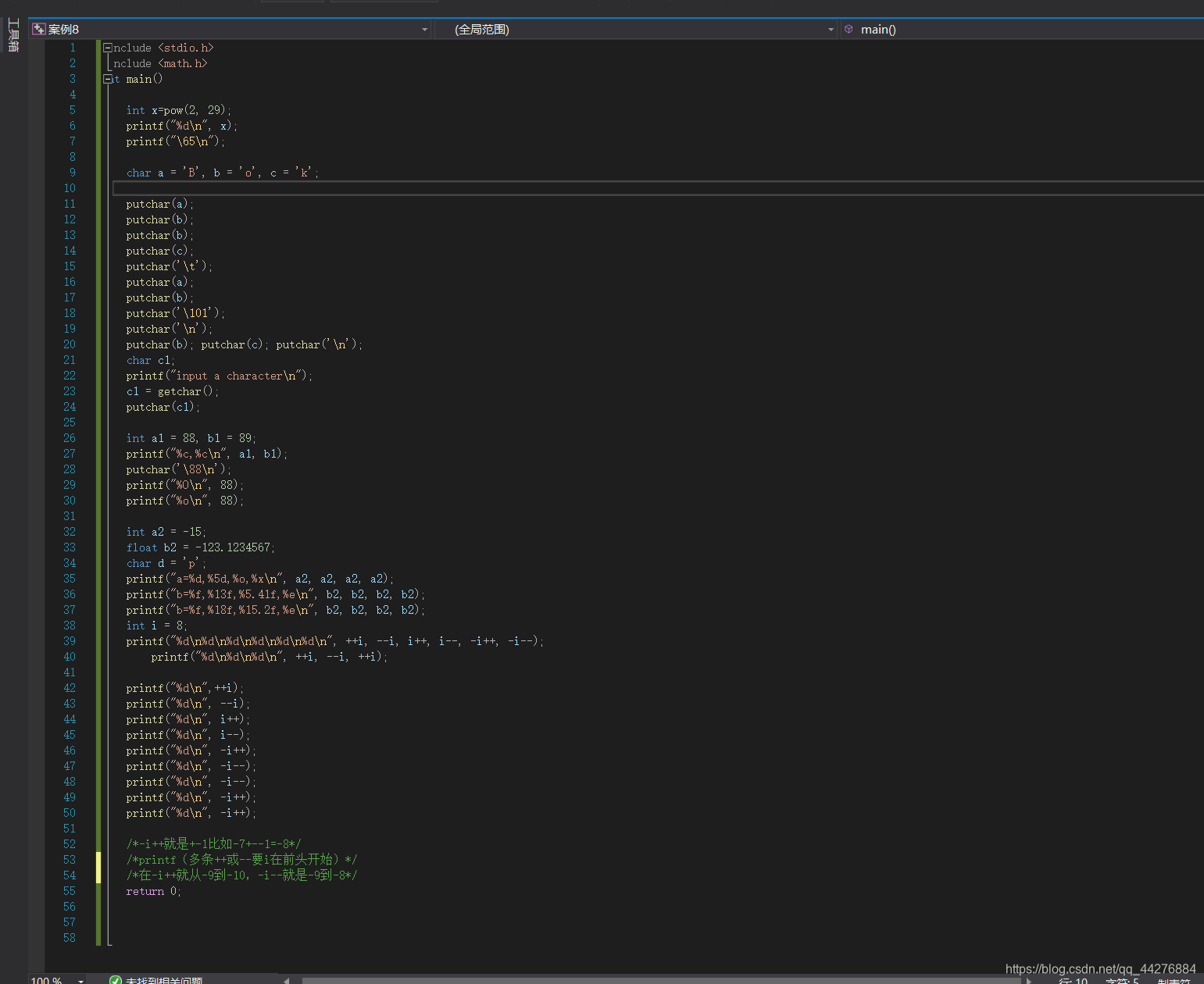Click the char a = 'B' declaration line
The height and width of the screenshot is (984, 1204).
point(223,173)
